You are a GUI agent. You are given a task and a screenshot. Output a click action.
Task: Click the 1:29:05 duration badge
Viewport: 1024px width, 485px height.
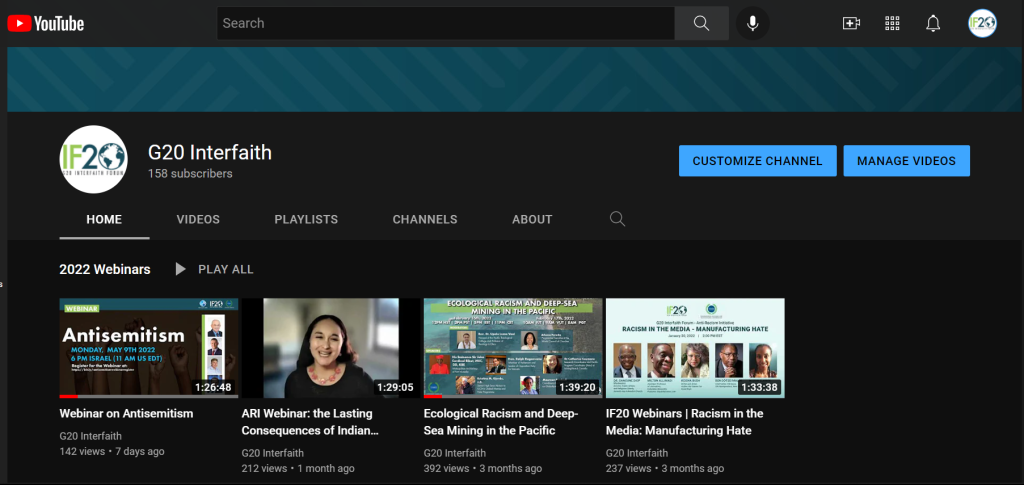pyautogui.click(x=395, y=387)
